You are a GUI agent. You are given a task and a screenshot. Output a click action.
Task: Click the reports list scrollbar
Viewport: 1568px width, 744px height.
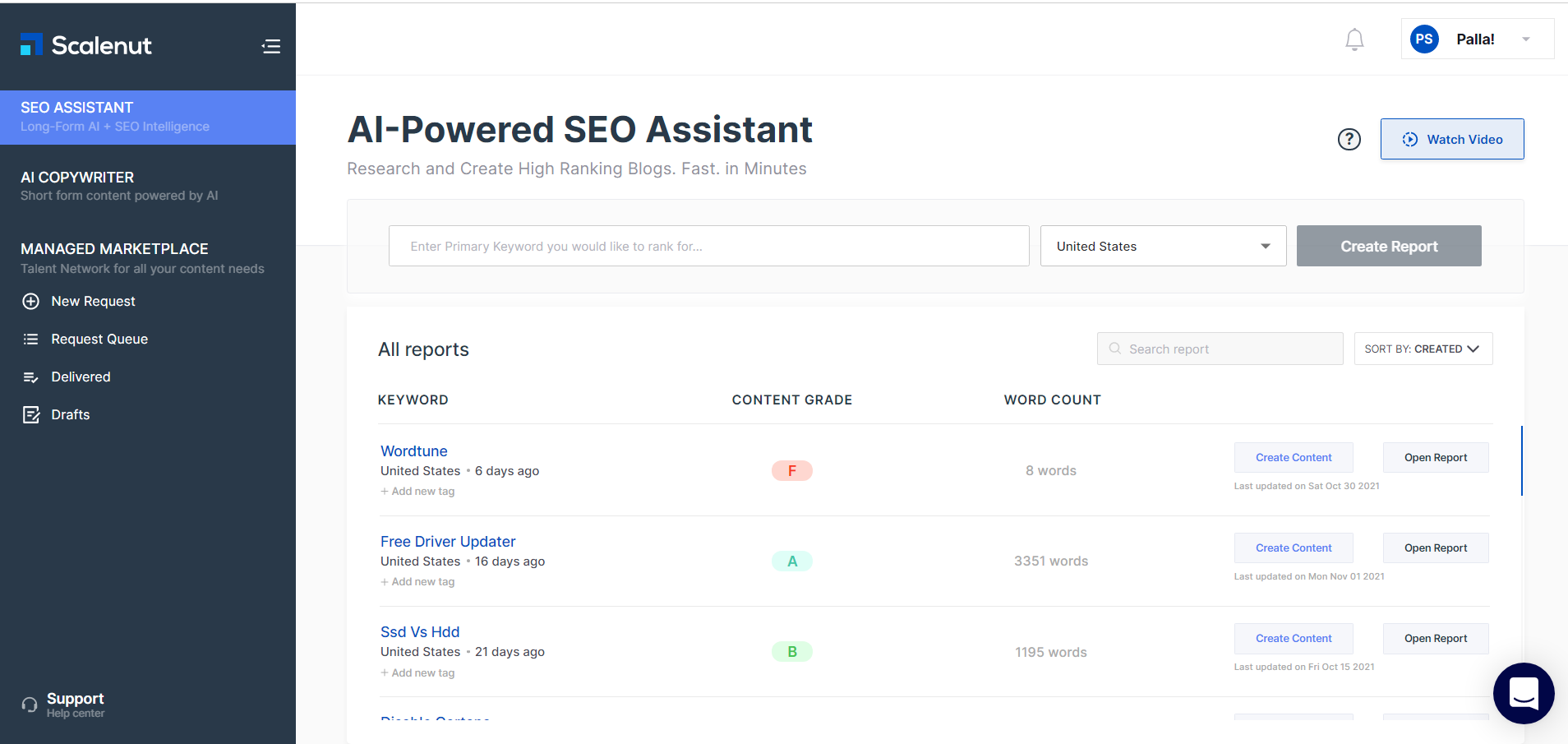click(x=1521, y=460)
